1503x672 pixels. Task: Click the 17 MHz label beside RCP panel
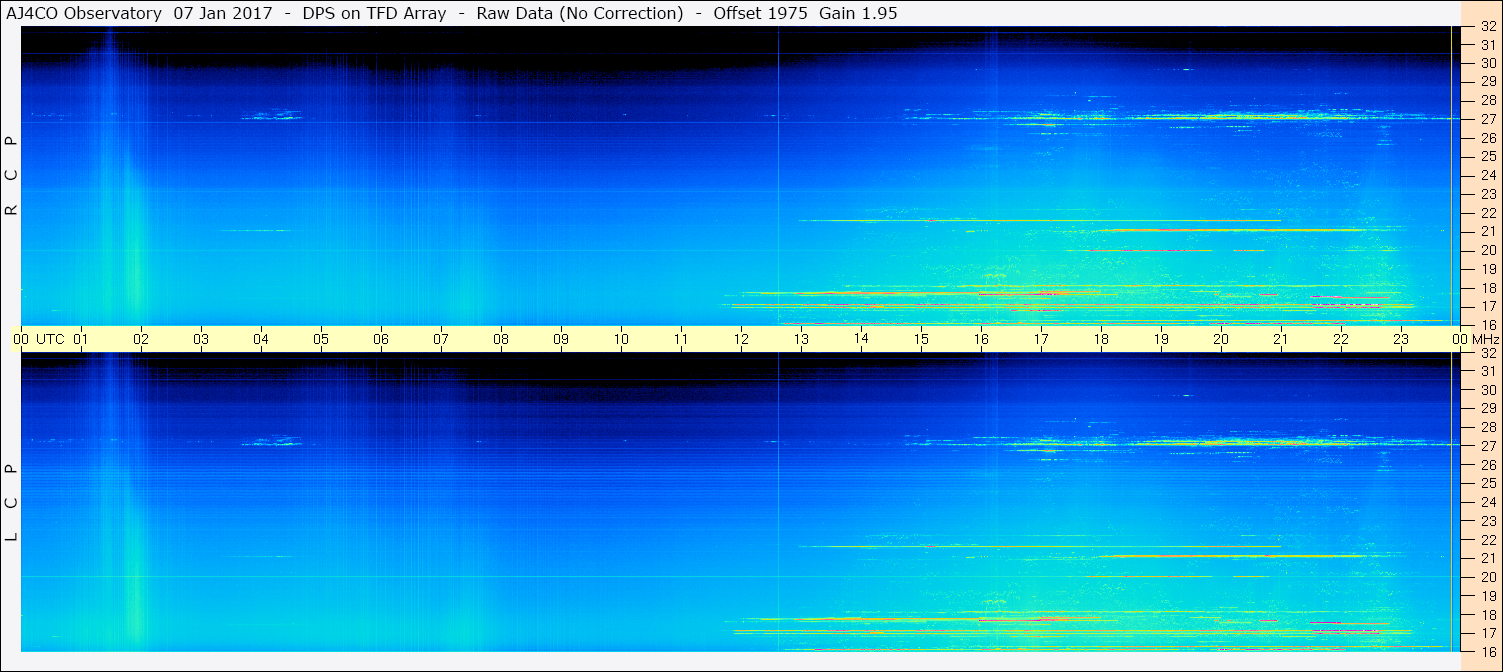[x=1488, y=306]
